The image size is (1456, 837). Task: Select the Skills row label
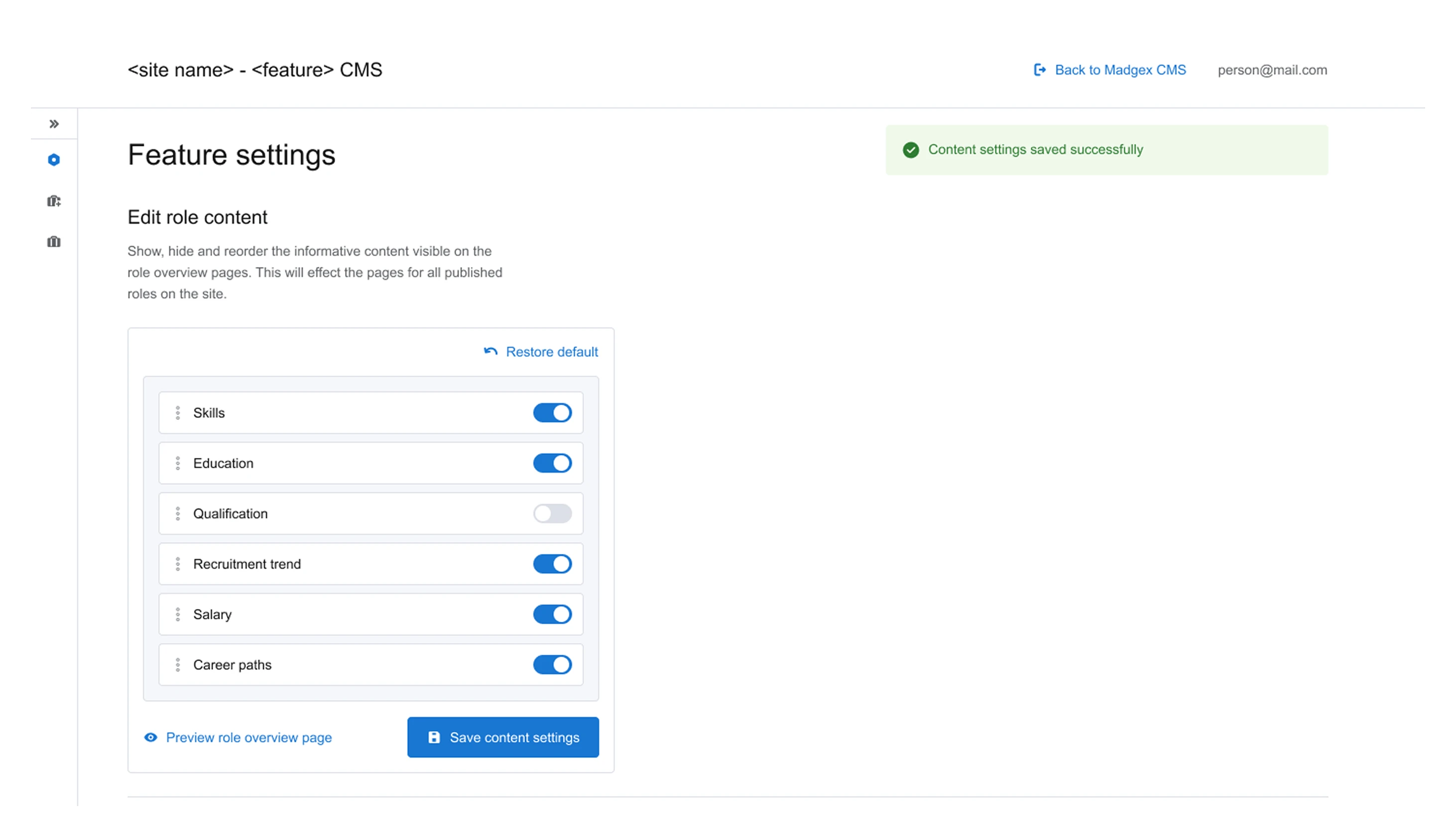(209, 413)
